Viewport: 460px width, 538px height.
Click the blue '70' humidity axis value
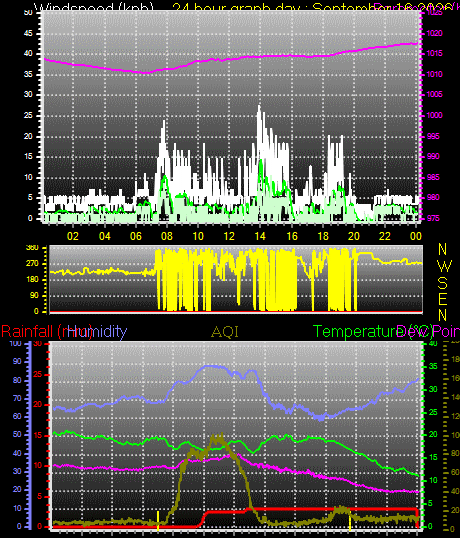tap(17, 398)
